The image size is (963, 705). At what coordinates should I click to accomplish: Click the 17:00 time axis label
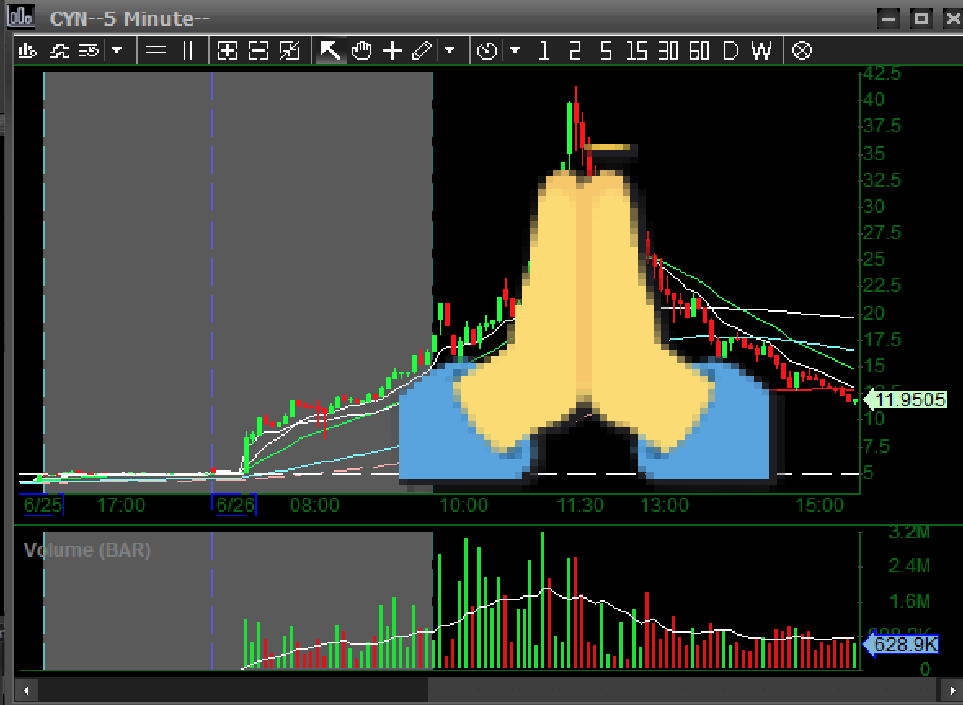click(x=121, y=505)
